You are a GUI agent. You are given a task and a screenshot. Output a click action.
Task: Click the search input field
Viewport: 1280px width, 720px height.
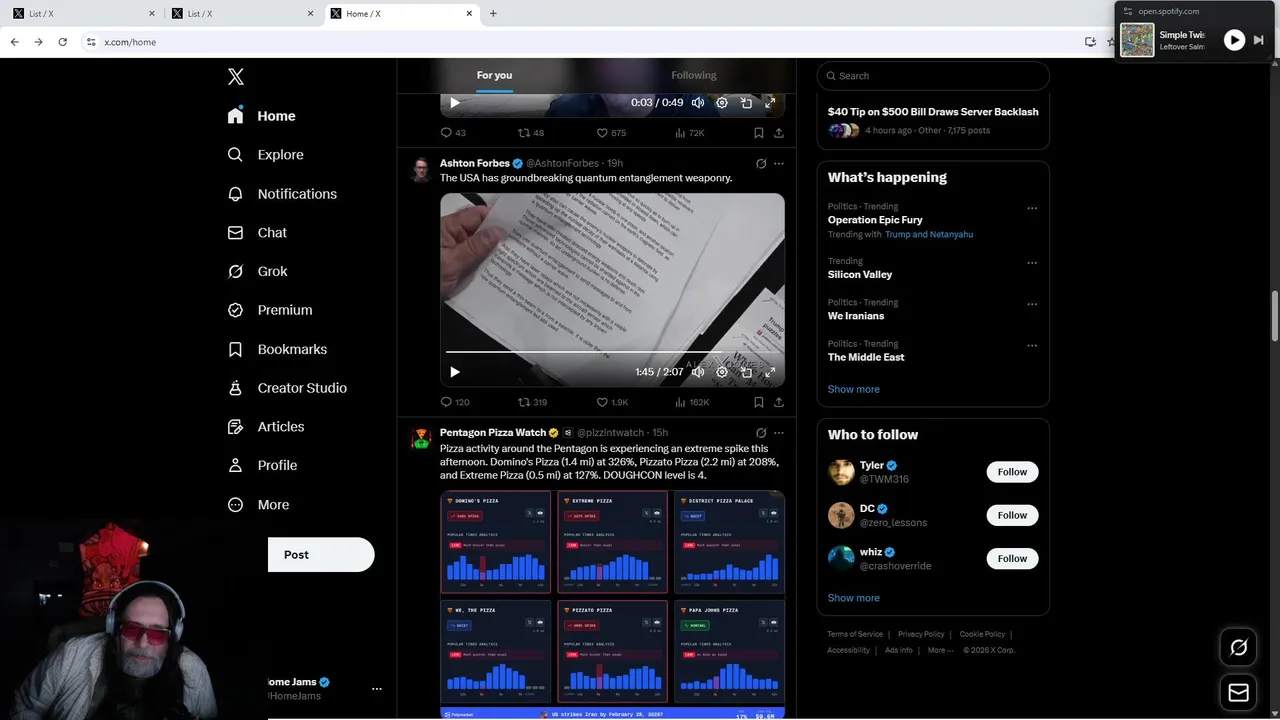pyautogui.click(x=933, y=76)
